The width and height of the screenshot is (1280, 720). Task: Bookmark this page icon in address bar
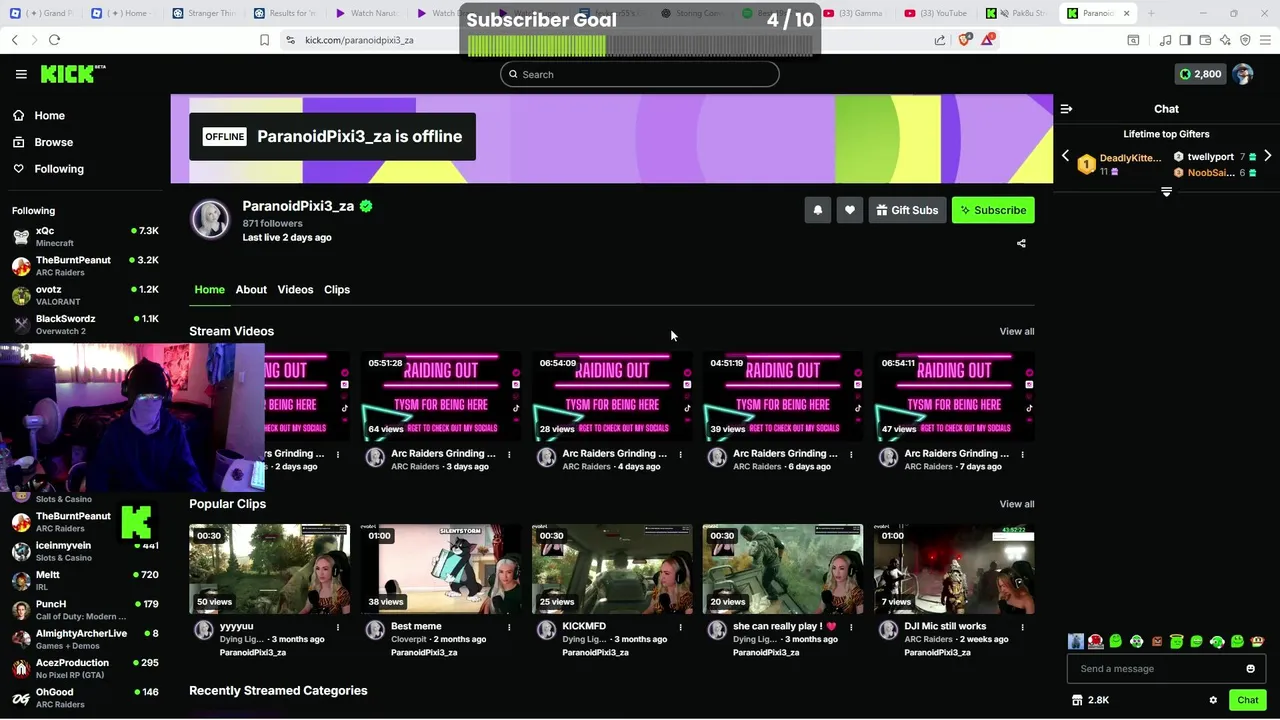click(264, 40)
